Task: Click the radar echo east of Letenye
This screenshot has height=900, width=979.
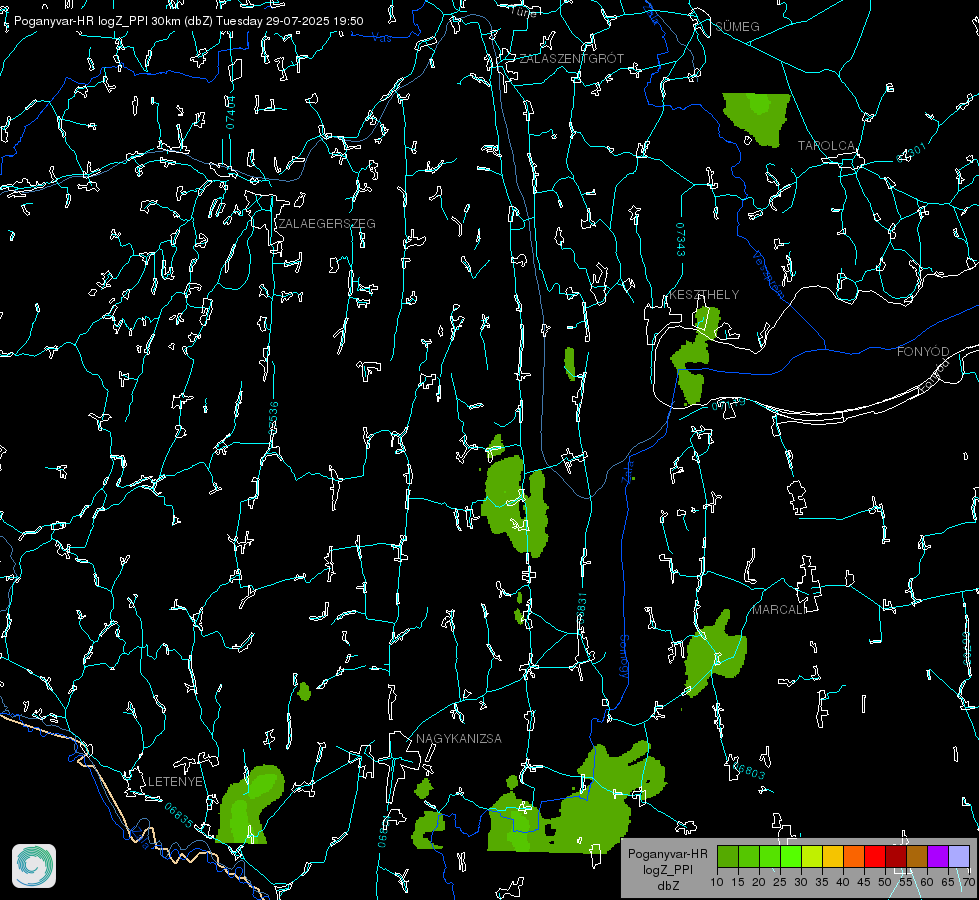Action: coord(250,806)
